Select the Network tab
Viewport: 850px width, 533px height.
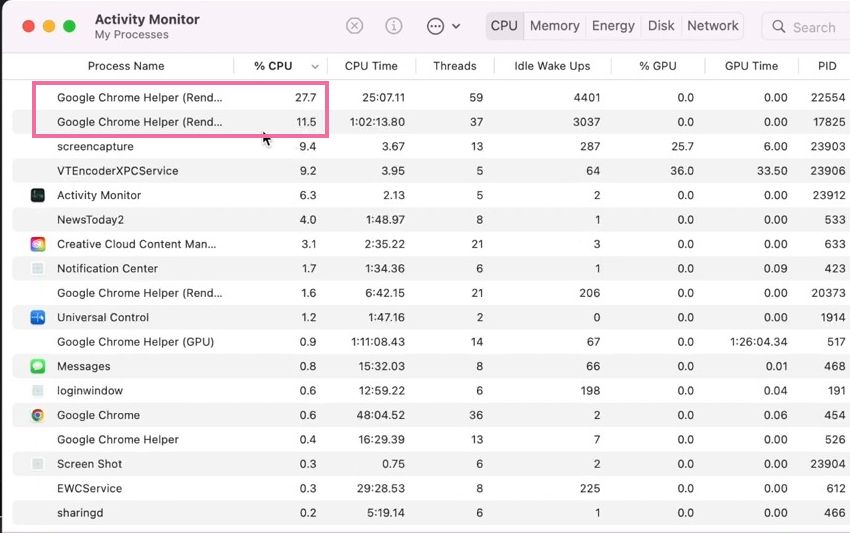[713, 26]
